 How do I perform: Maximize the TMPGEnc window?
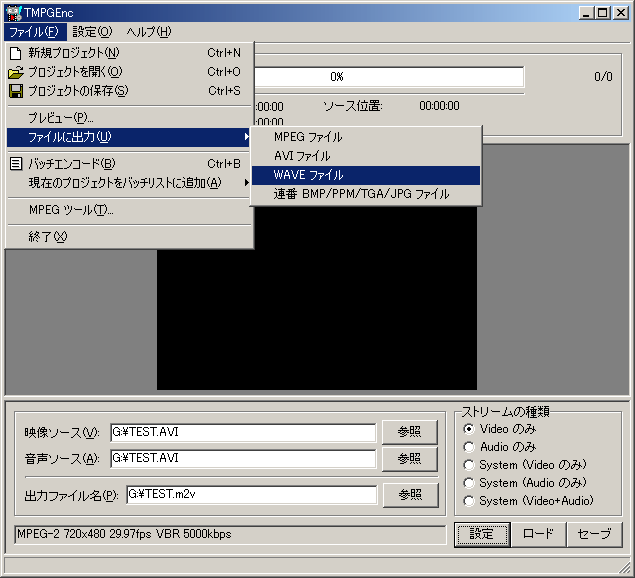coord(602,13)
